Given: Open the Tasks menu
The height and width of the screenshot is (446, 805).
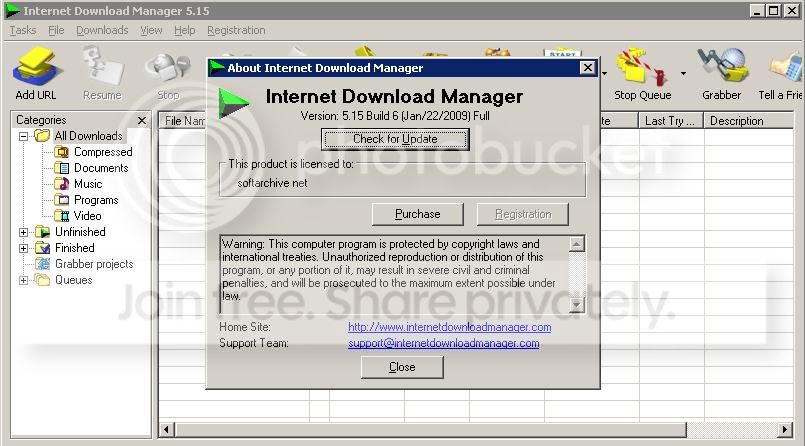Looking at the screenshot, I should click(x=23, y=30).
